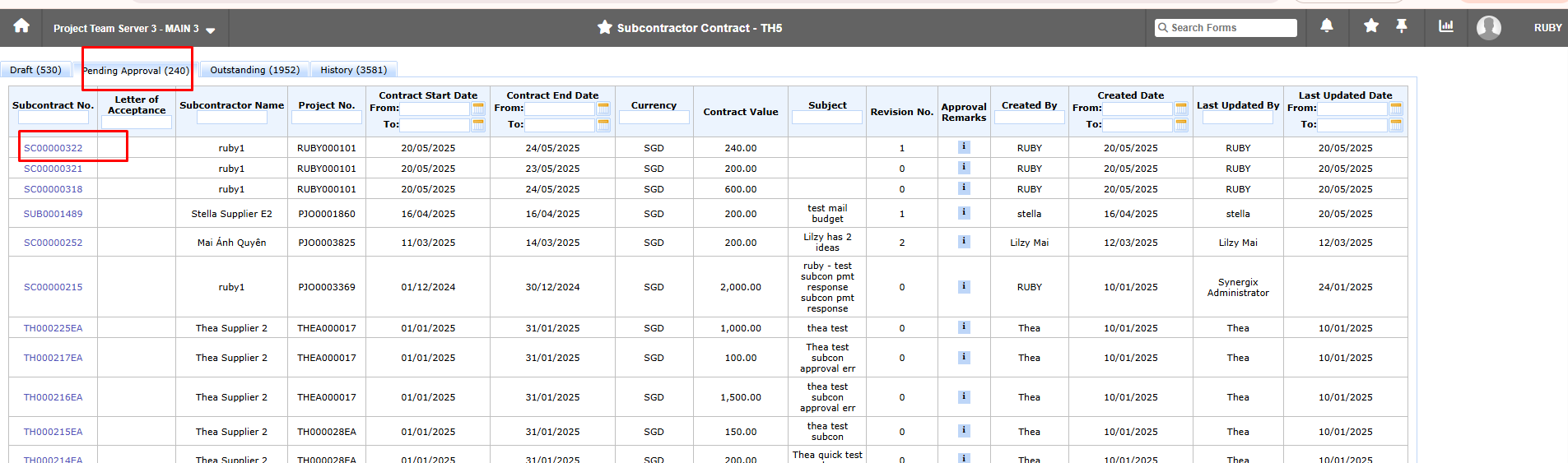Viewport: 1568px width, 463px height.
Task: Open Contract Start Date From calendar
Action: point(478,109)
